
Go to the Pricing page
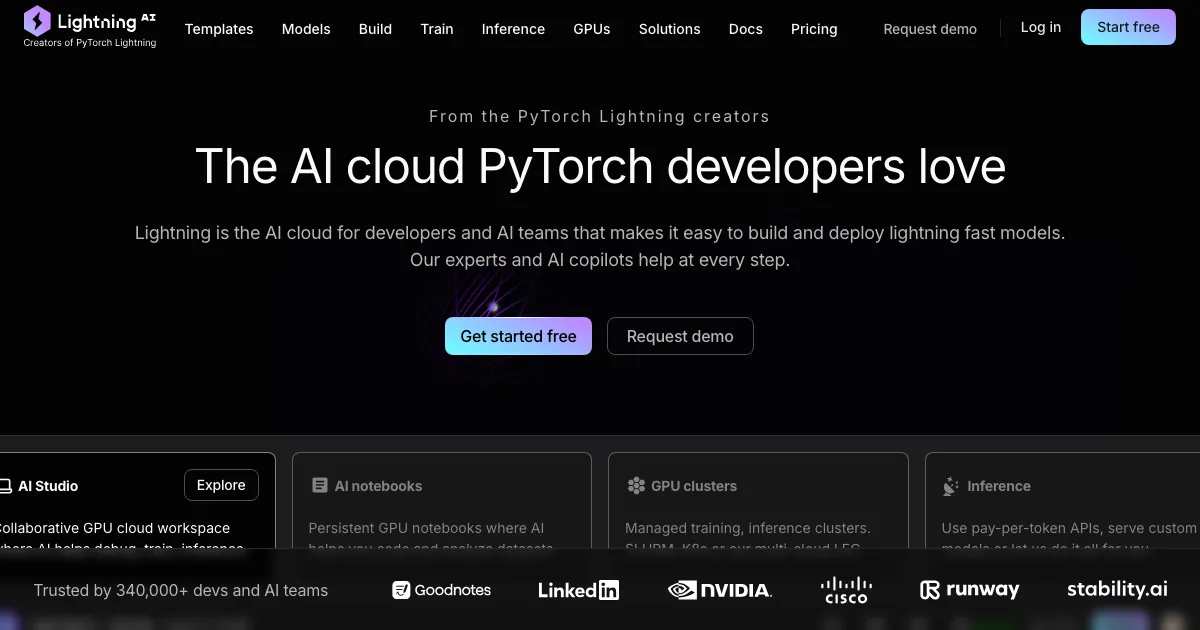point(814,29)
